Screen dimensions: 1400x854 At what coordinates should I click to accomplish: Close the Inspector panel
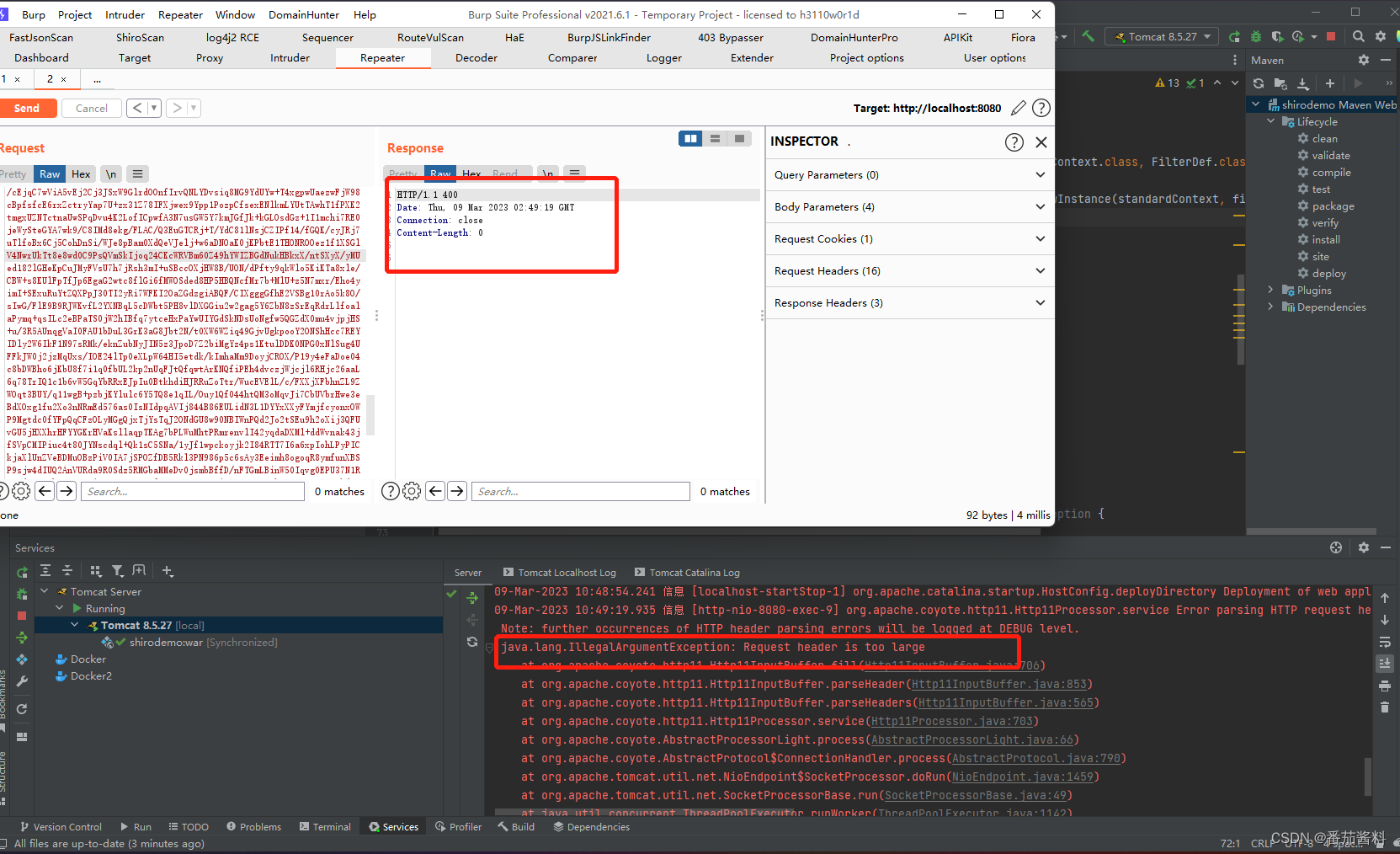tap(1041, 142)
